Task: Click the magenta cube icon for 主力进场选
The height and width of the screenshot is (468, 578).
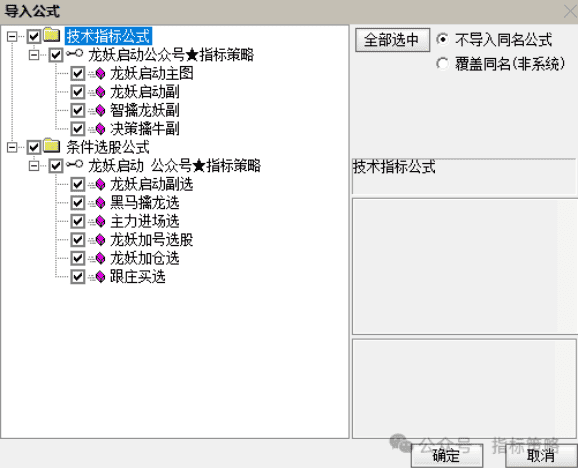Action: pyautogui.click(x=100, y=221)
